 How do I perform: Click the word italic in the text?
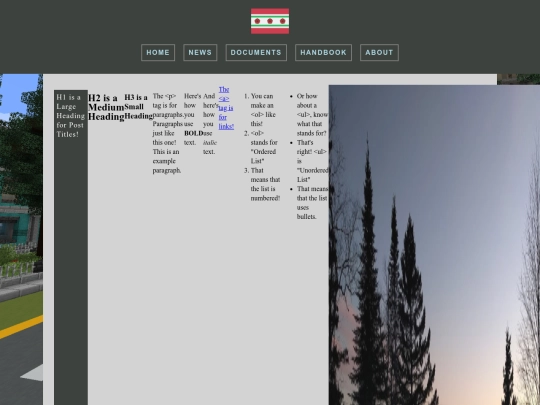pos(210,142)
